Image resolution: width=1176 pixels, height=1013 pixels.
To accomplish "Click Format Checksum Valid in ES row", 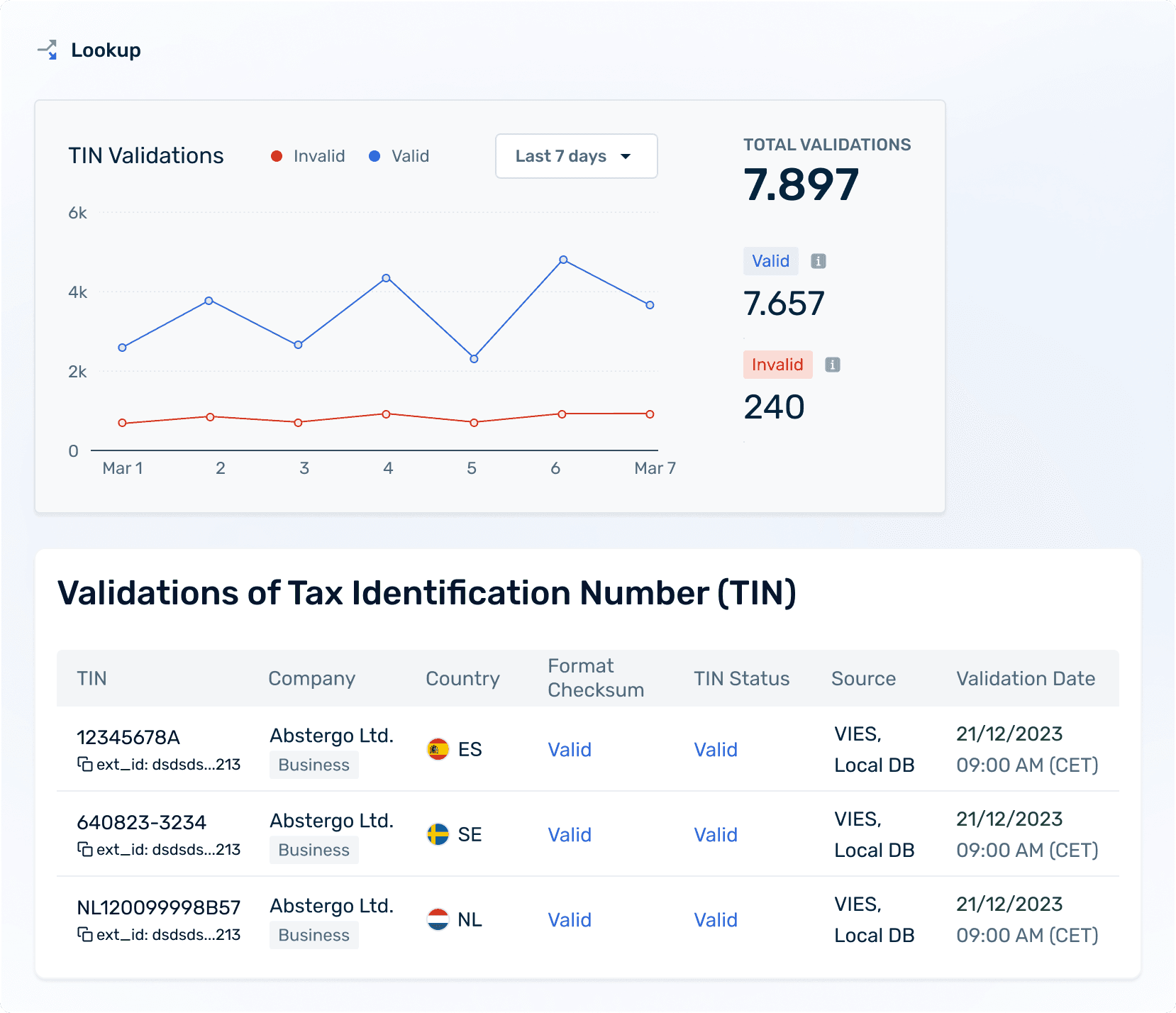I will (570, 750).
